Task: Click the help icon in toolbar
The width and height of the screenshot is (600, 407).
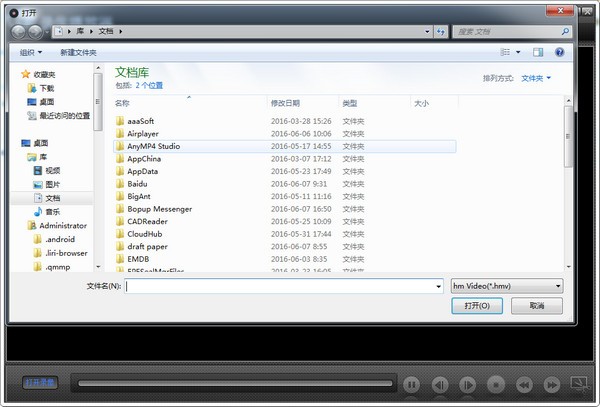Action: pyautogui.click(x=561, y=52)
